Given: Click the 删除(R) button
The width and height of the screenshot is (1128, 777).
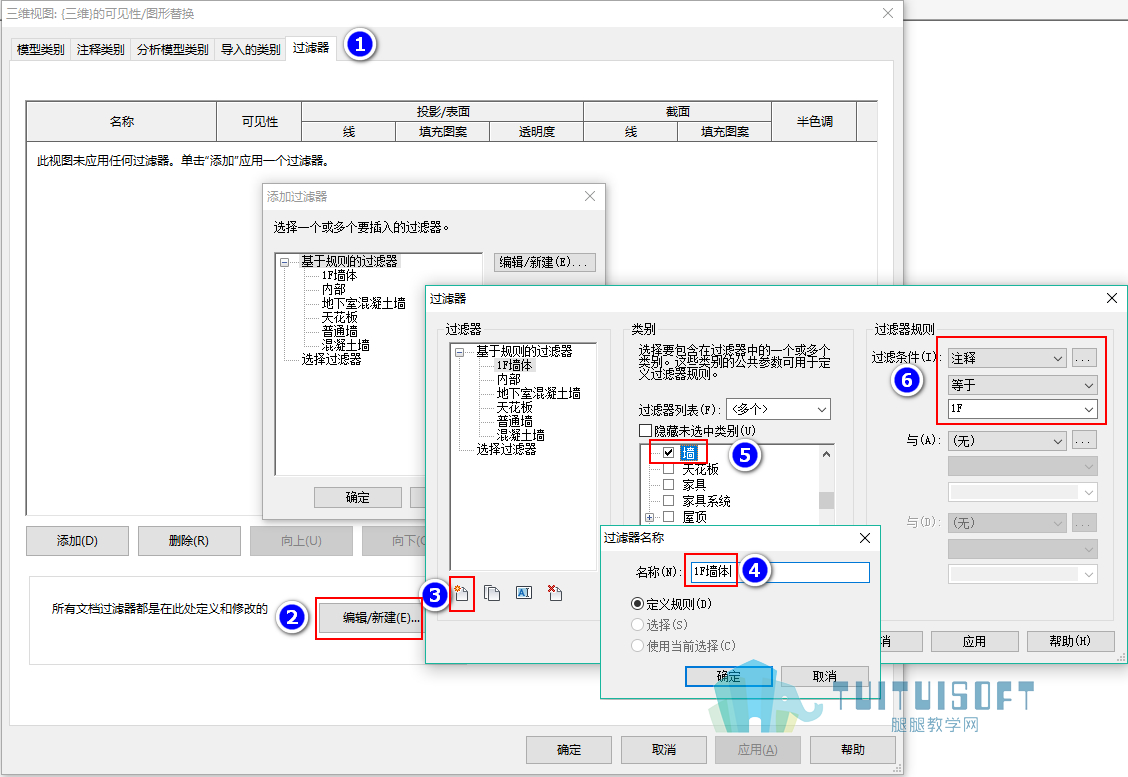Looking at the screenshot, I should pos(189,541).
